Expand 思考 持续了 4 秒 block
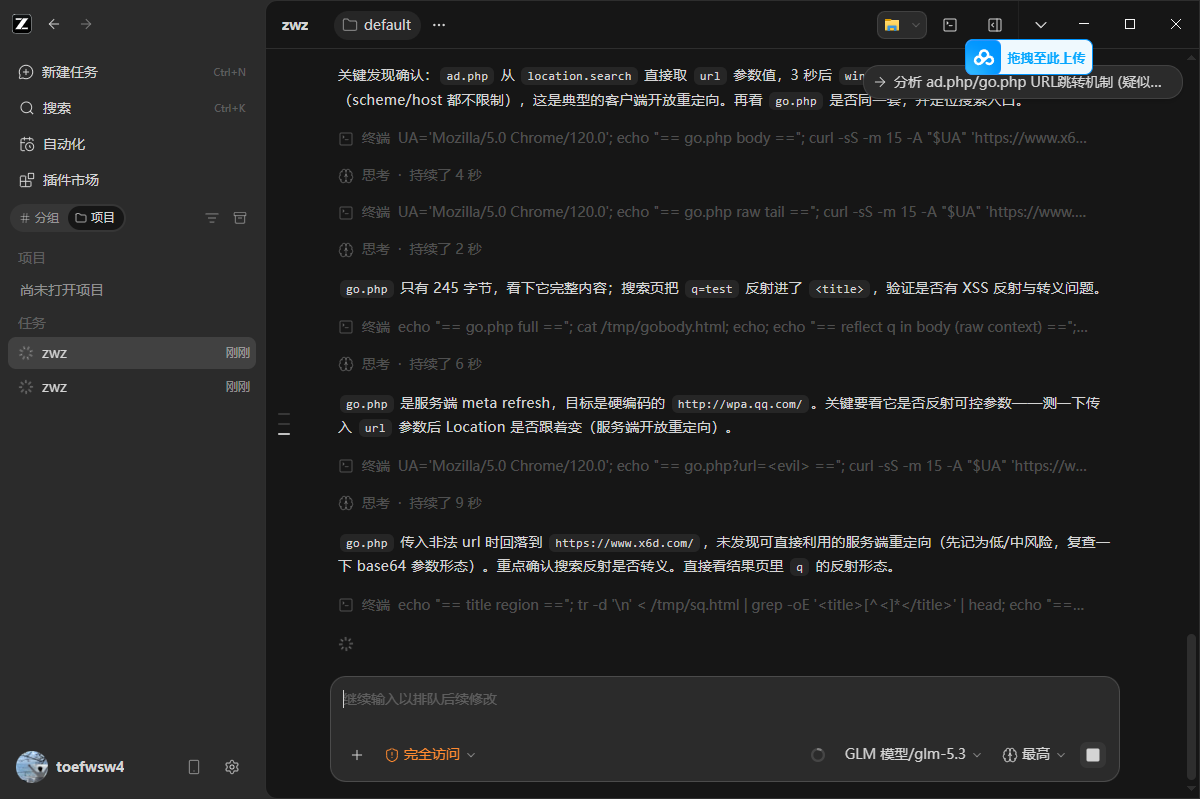 410,175
